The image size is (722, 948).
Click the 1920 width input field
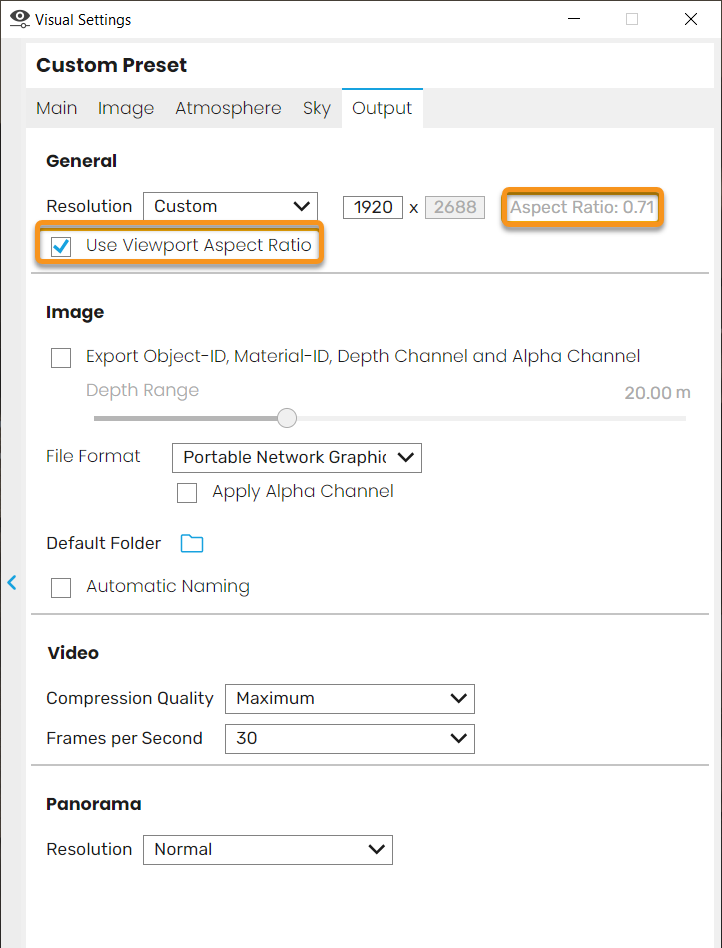click(x=372, y=207)
